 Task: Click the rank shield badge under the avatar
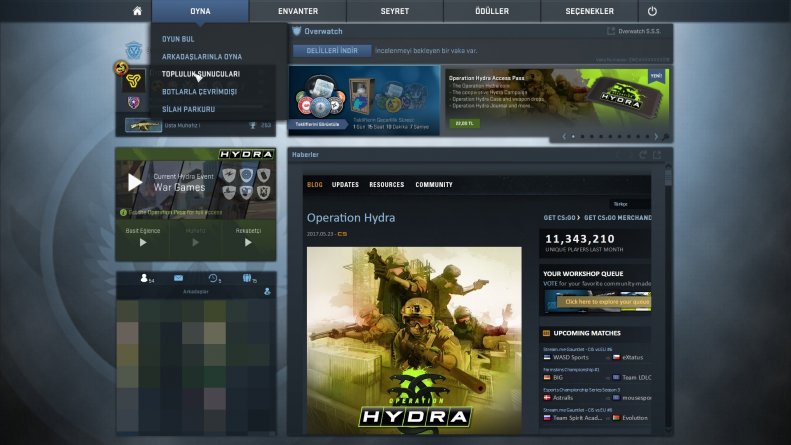[x=133, y=102]
